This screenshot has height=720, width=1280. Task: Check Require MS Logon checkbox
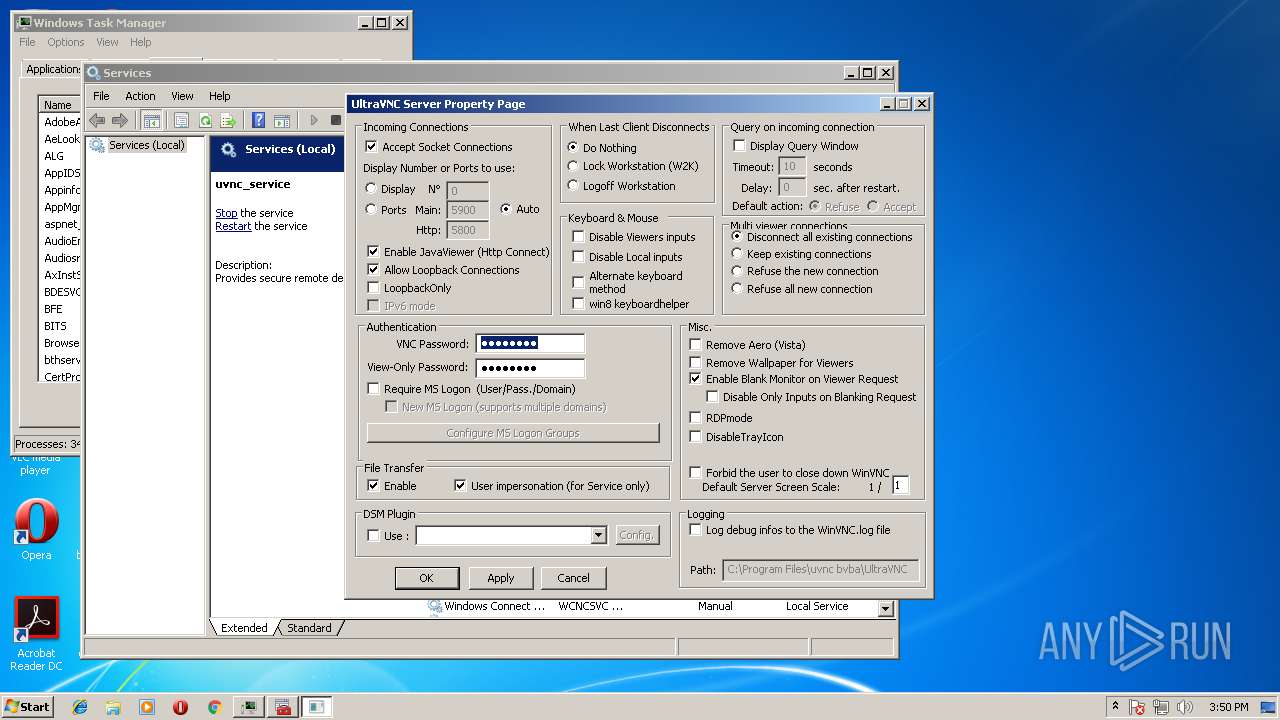[373, 389]
